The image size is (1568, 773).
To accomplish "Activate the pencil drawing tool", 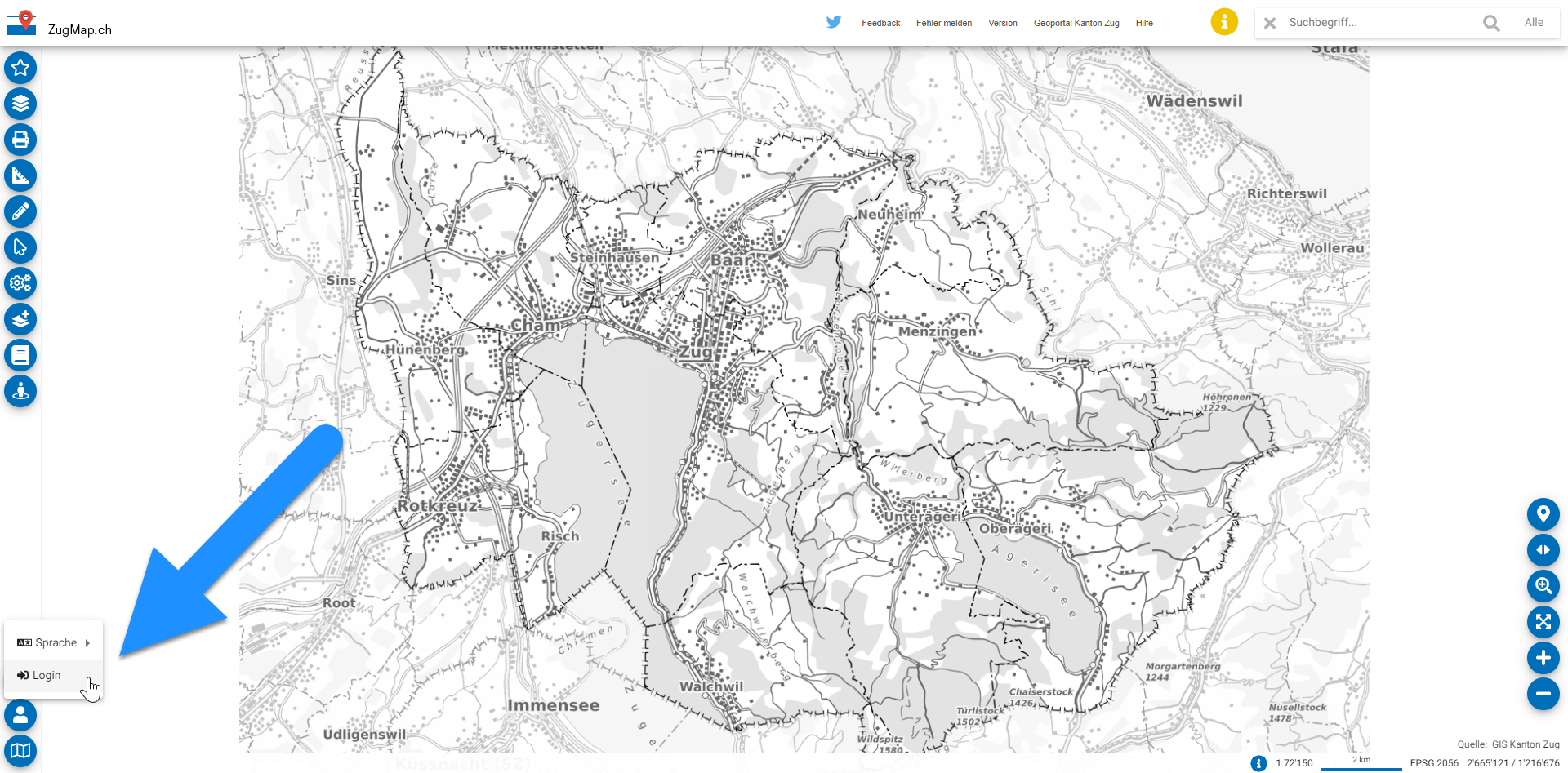I will (x=20, y=211).
